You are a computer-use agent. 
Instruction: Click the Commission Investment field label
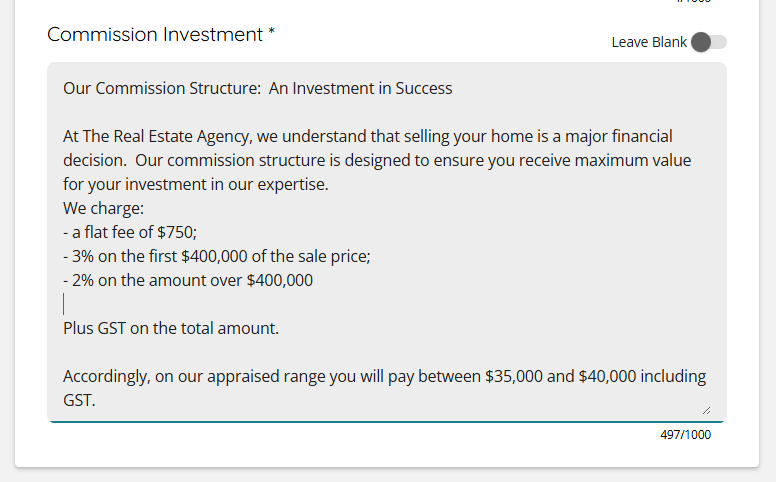pos(160,35)
